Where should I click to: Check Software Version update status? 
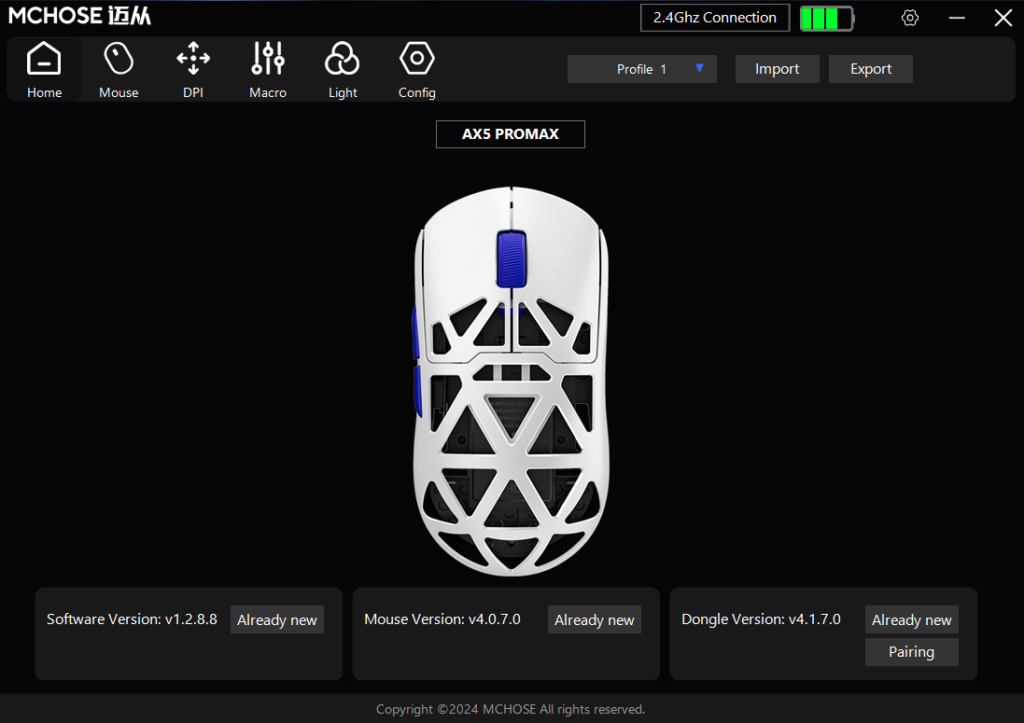click(x=277, y=619)
